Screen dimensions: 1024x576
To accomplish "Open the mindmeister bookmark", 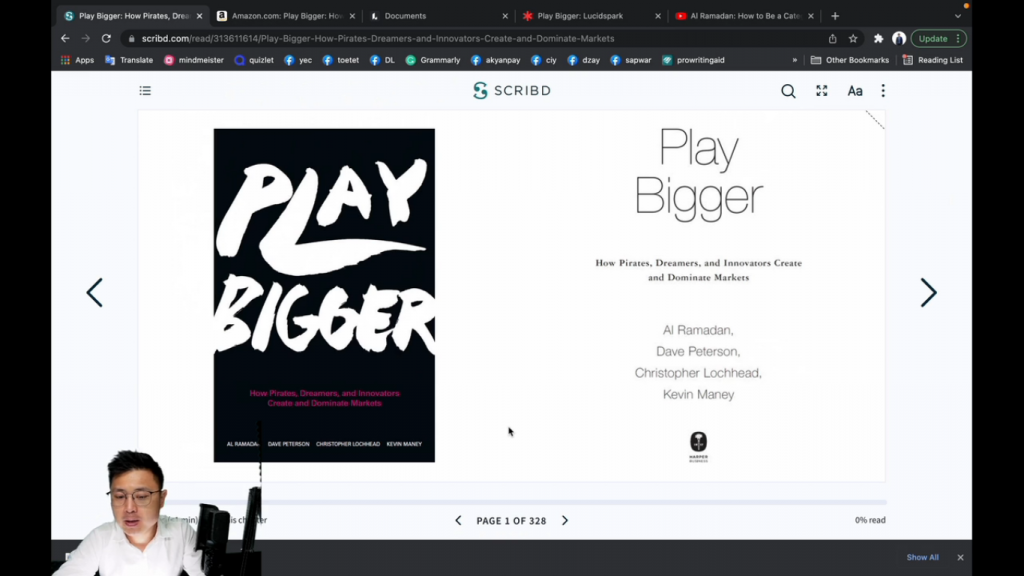I will [x=194, y=60].
